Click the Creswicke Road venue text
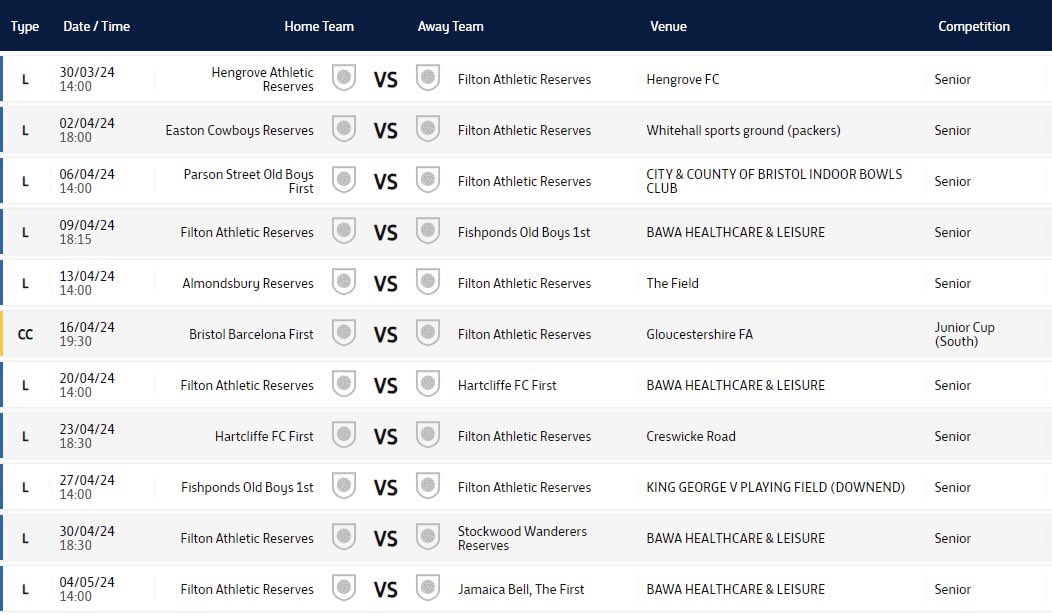The height and width of the screenshot is (615, 1052). (x=690, y=436)
